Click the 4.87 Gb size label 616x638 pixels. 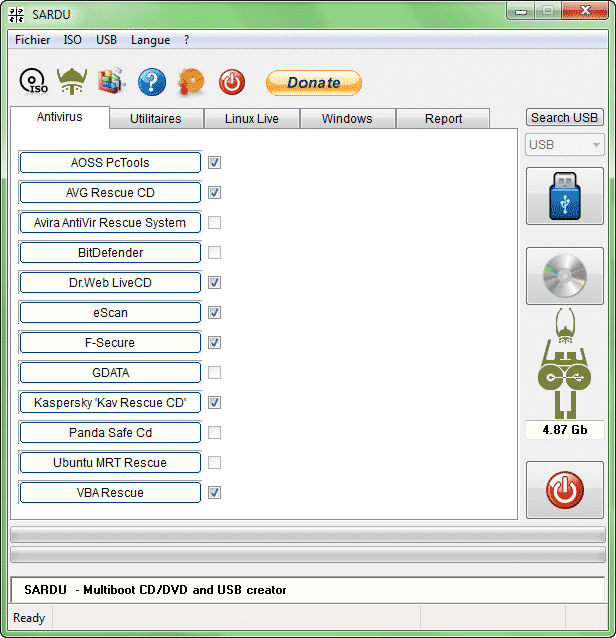[x=565, y=430]
